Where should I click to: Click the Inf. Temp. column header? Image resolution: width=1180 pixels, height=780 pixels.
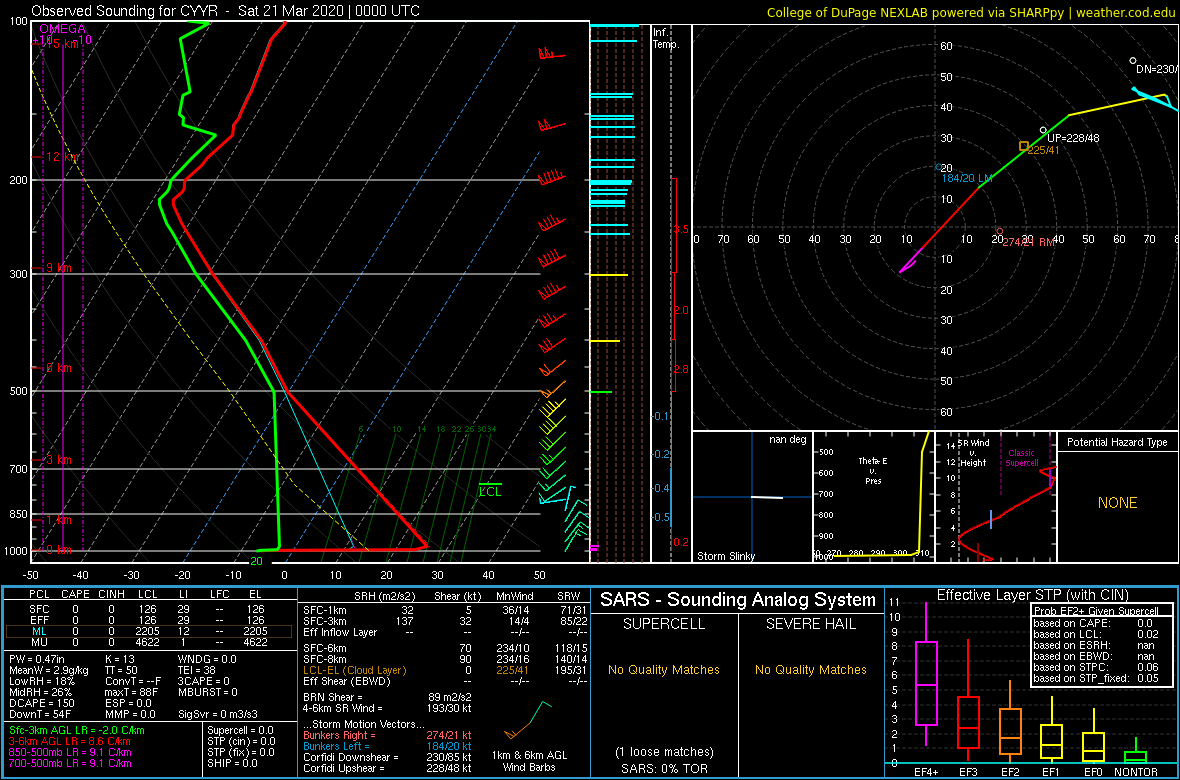click(x=666, y=38)
